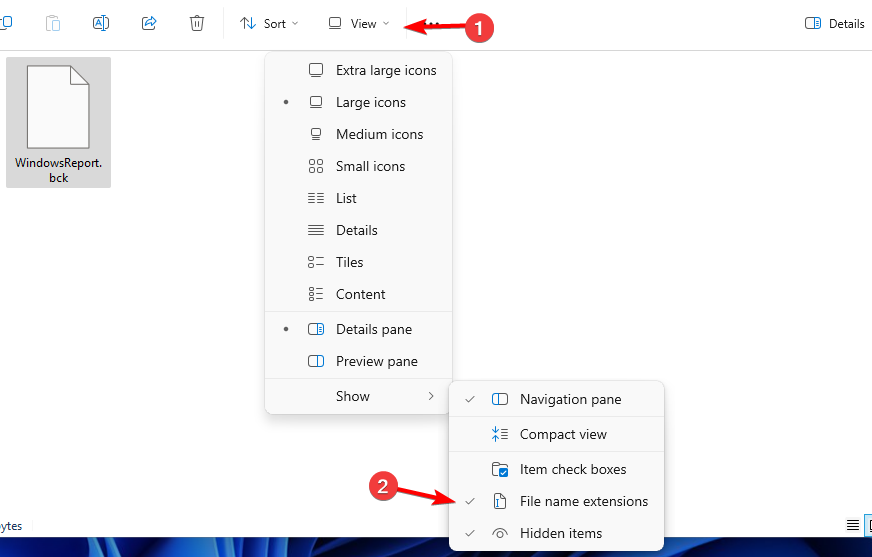Choose Content view layout

pos(360,294)
